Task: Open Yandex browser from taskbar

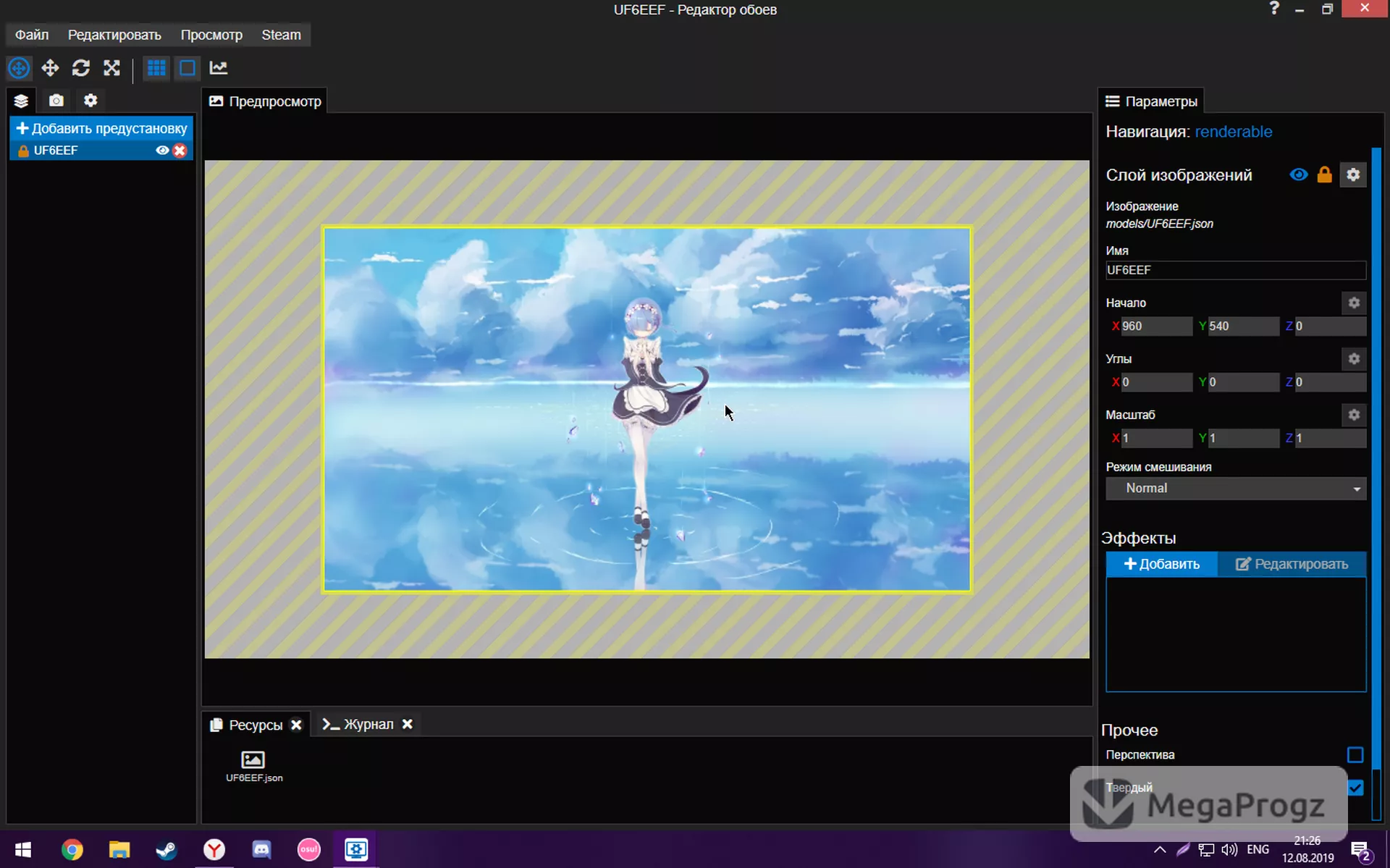Action: coord(214,849)
